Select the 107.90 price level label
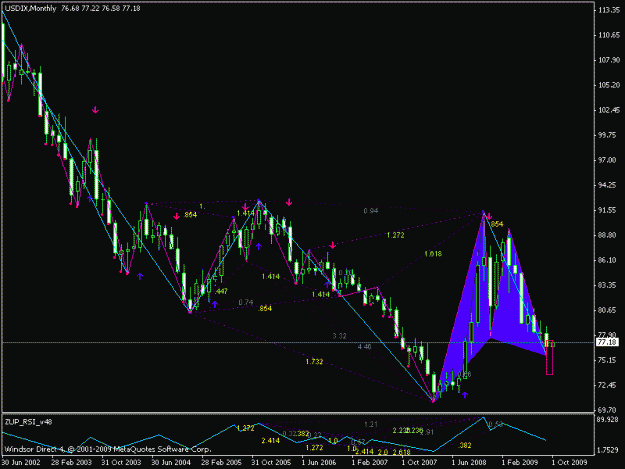 pos(609,60)
